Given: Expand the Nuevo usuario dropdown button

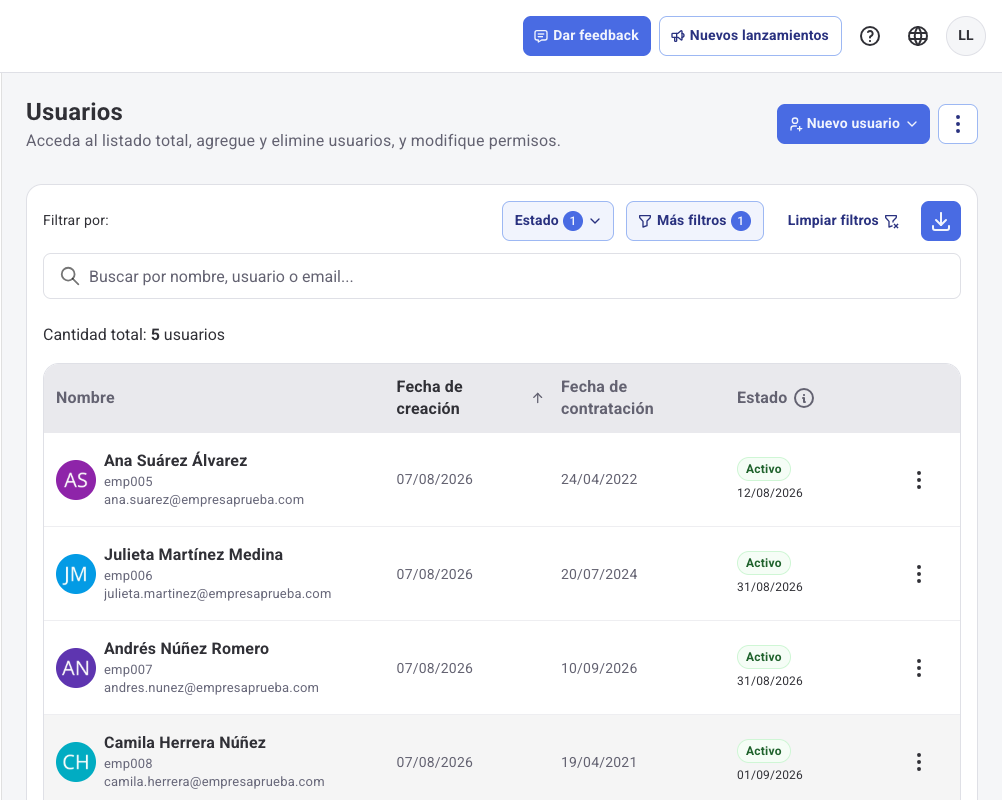Looking at the screenshot, I should coord(853,124).
